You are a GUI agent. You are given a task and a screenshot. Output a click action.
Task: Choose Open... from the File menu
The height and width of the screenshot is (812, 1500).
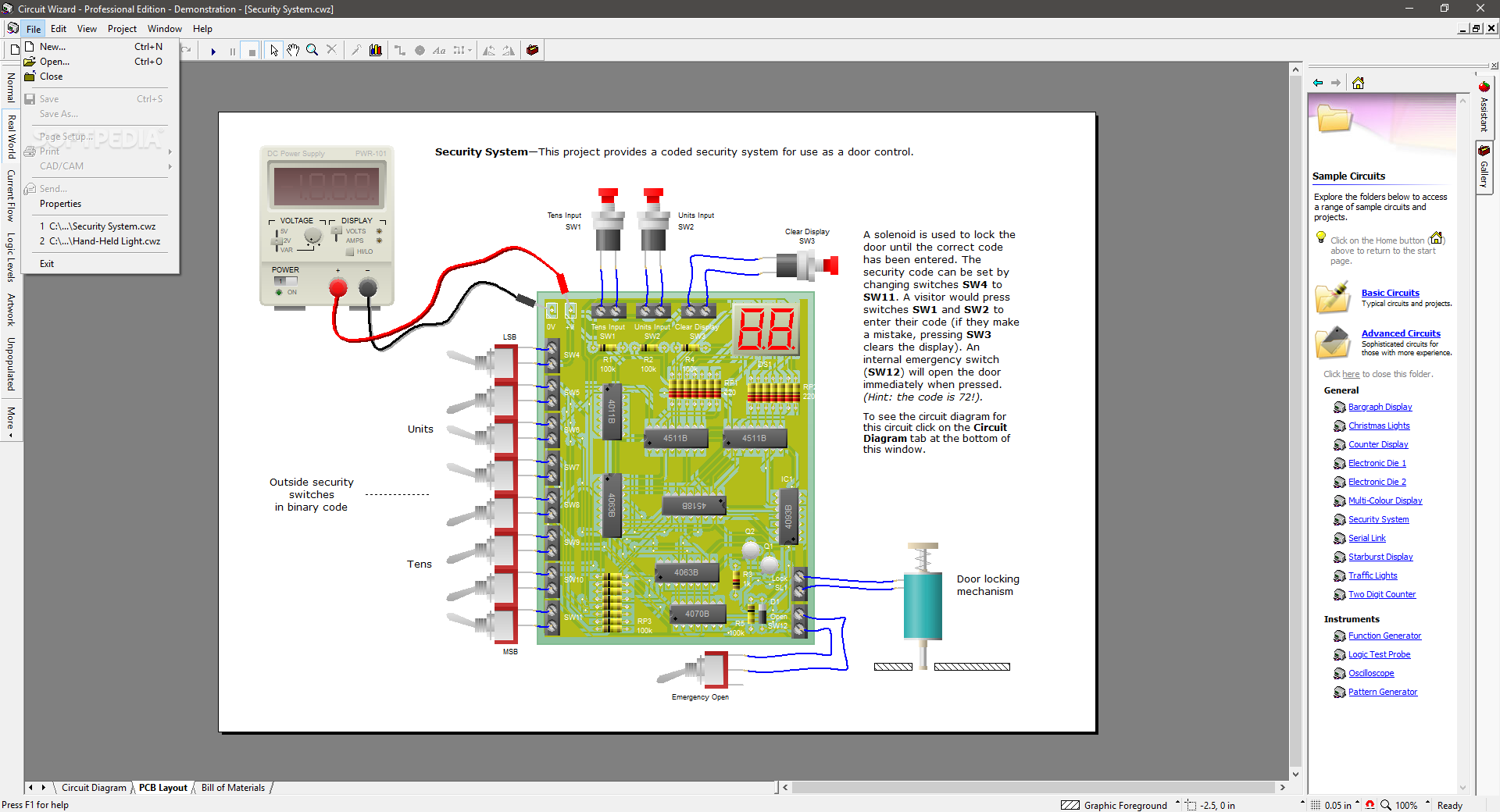coord(99,62)
